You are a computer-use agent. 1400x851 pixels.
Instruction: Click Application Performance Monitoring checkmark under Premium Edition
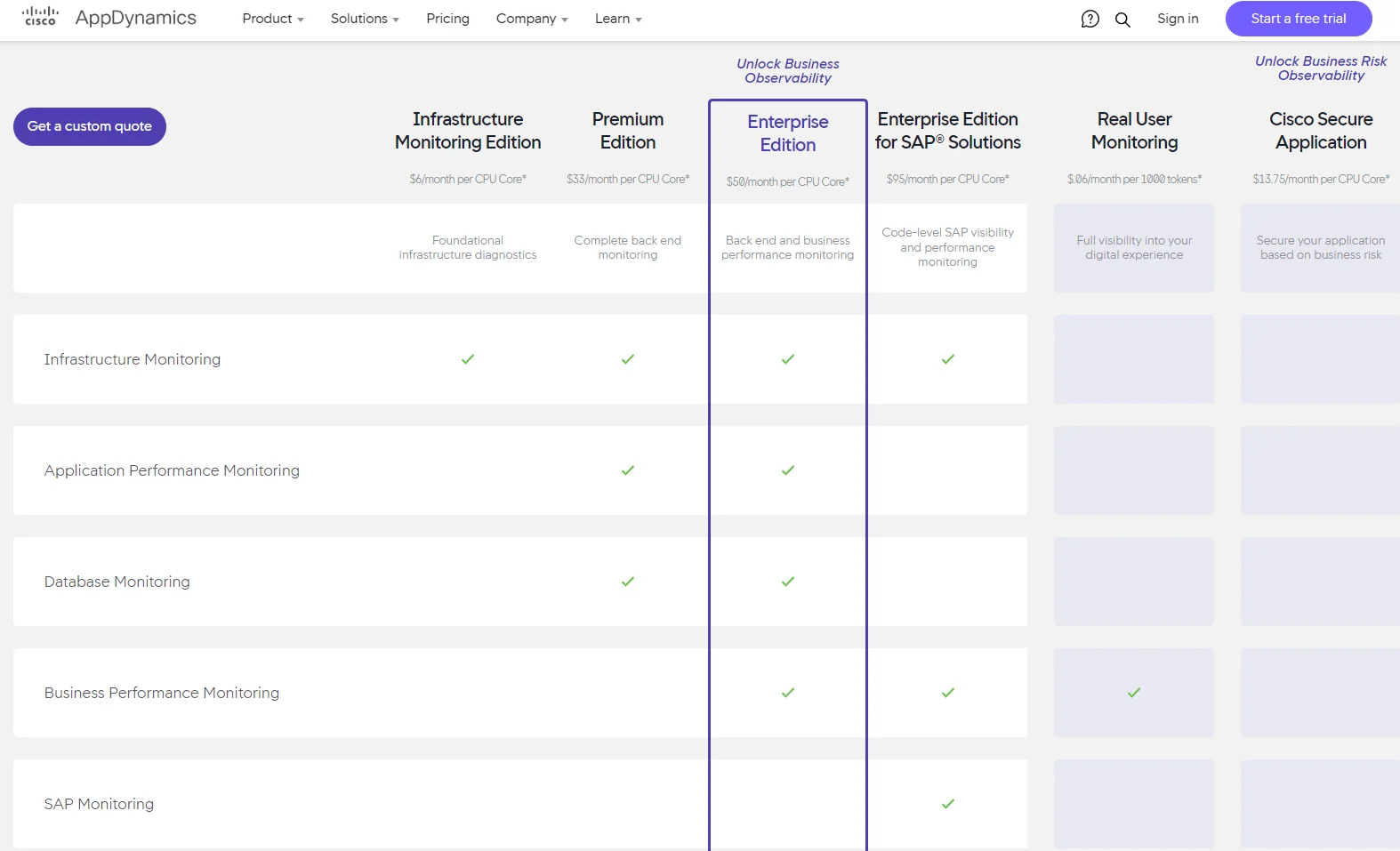tap(628, 470)
